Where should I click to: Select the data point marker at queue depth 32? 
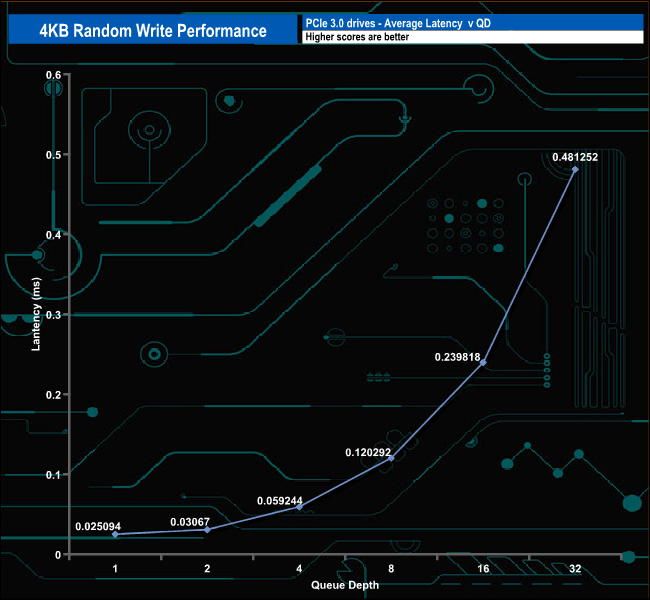575,169
